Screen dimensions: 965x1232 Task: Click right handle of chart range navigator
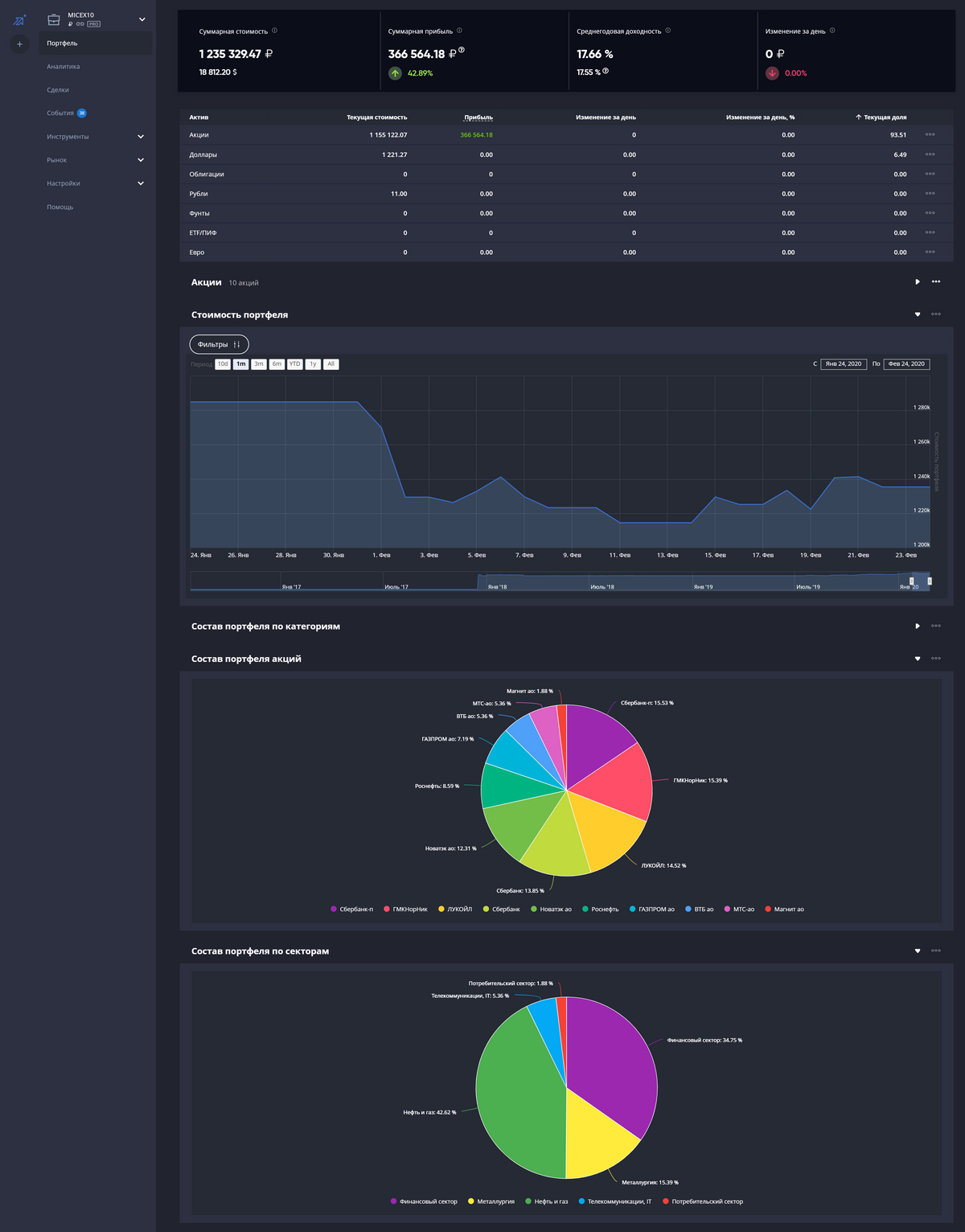[x=930, y=581]
